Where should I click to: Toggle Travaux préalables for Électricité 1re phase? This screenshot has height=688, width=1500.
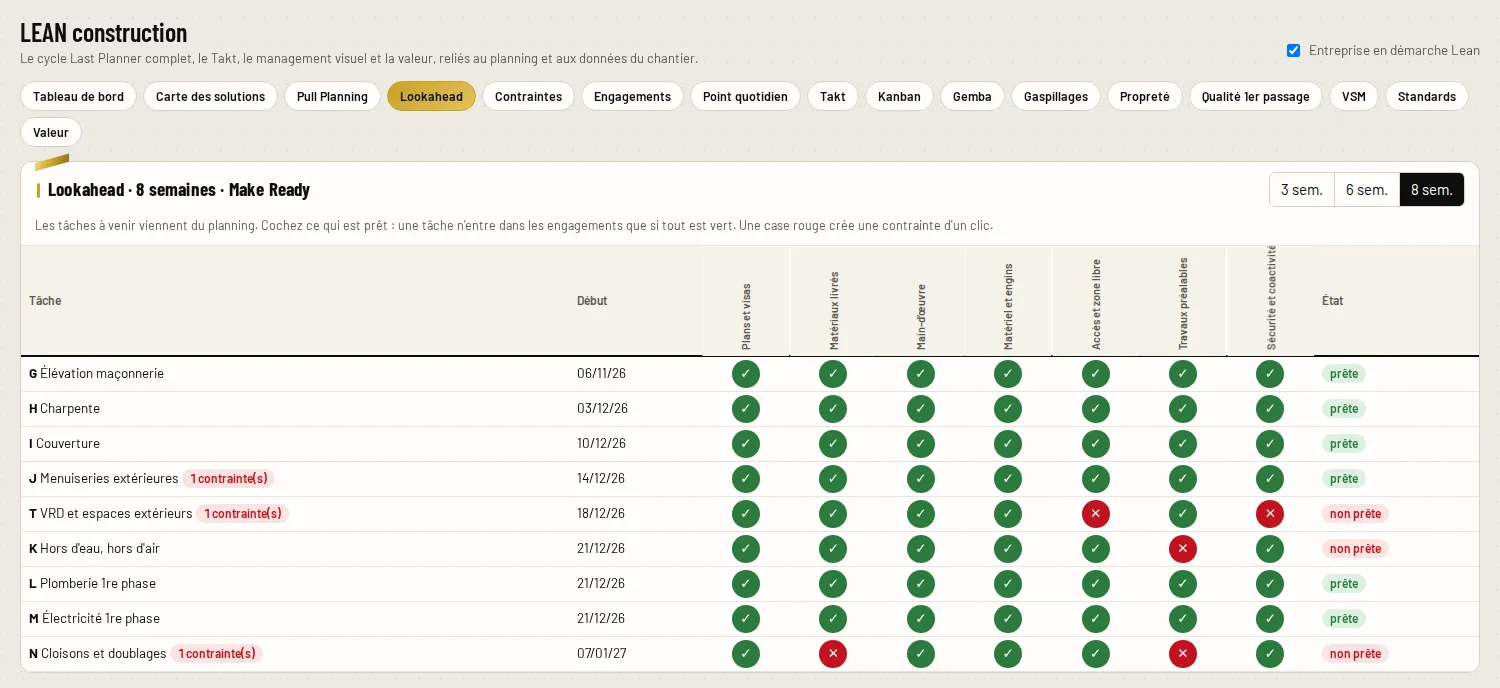(x=1183, y=619)
